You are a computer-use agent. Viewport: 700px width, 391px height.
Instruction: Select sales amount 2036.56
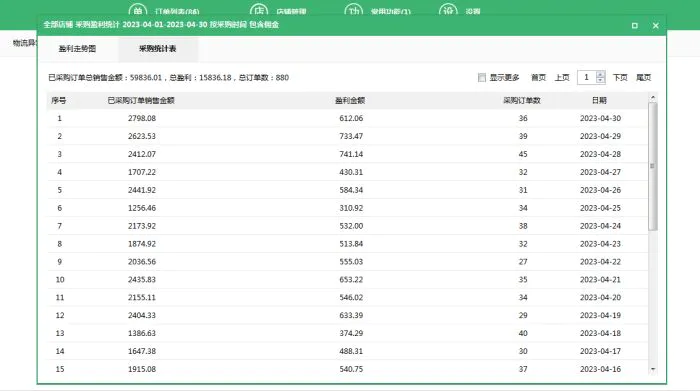click(x=142, y=262)
